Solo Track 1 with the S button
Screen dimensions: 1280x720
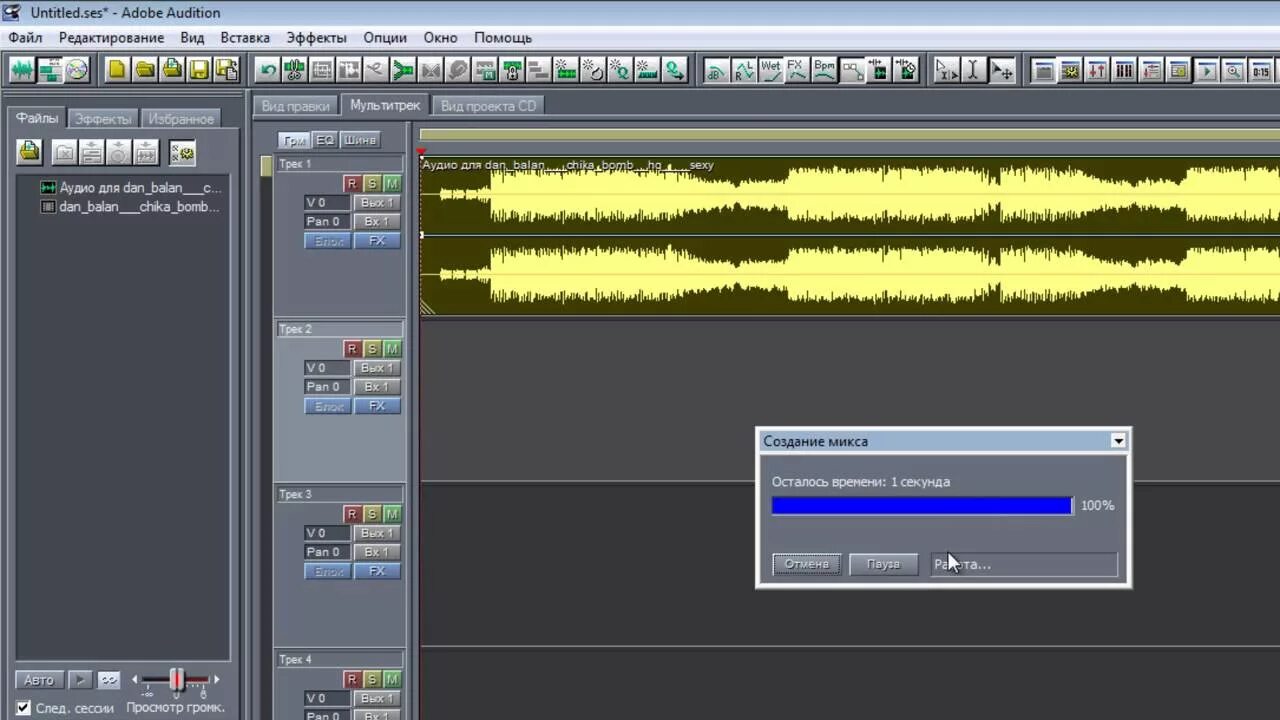tap(371, 183)
